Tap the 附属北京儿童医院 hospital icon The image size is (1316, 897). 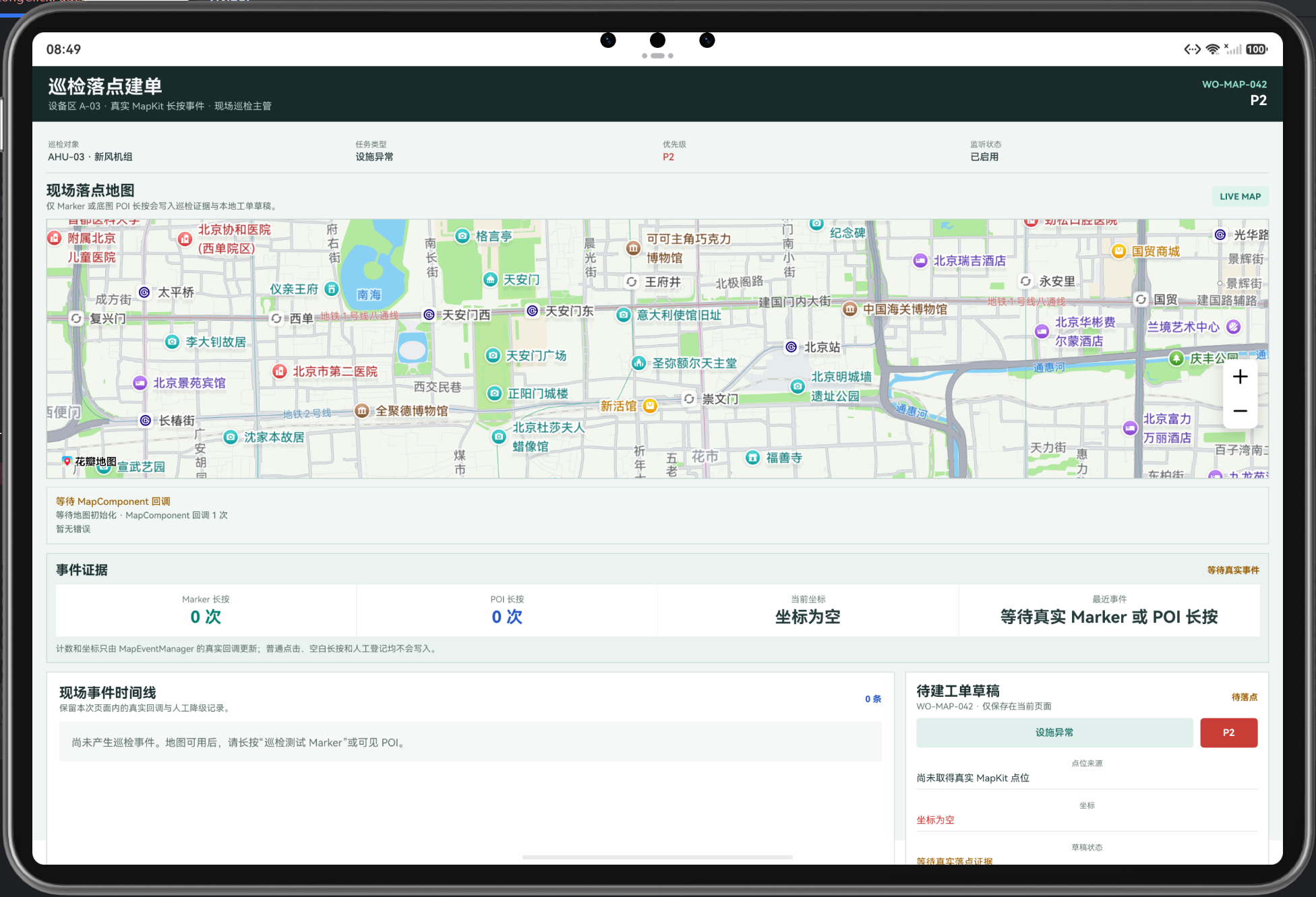pyautogui.click(x=55, y=238)
